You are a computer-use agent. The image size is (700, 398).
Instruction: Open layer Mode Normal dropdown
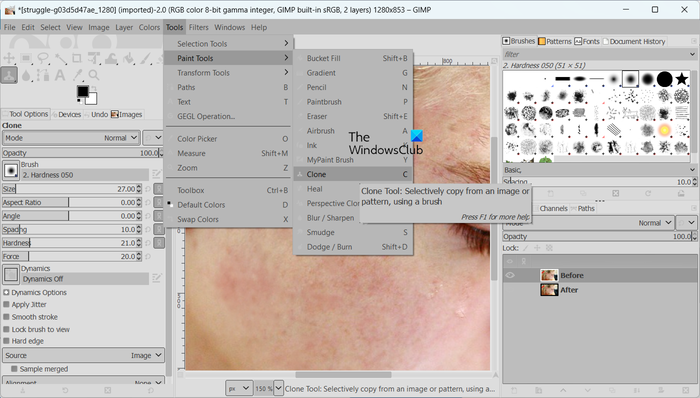pyautogui.click(x=588, y=223)
